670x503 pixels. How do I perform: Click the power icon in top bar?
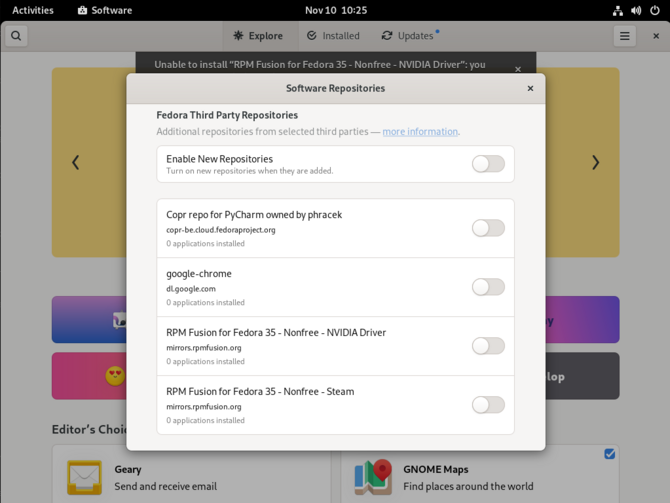pyautogui.click(x=655, y=10)
